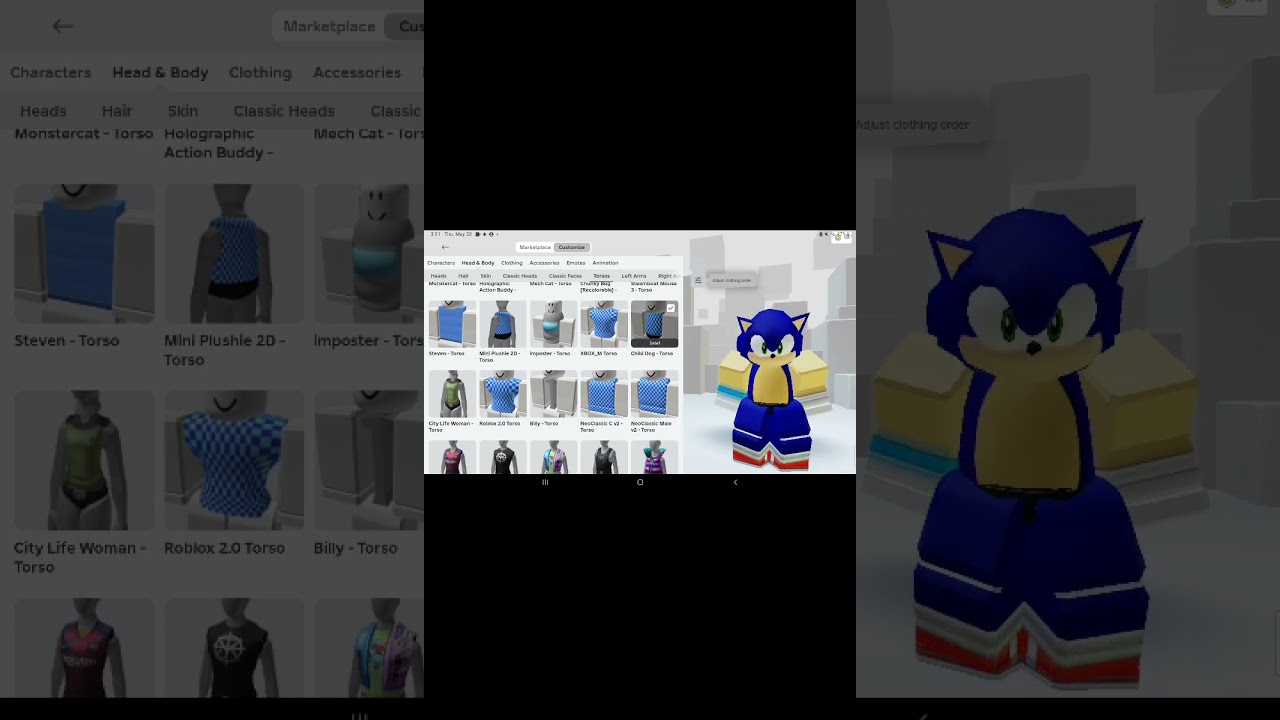Select the Chibi Dog - Torso thumbnail
The width and height of the screenshot is (1280, 720).
click(x=655, y=324)
